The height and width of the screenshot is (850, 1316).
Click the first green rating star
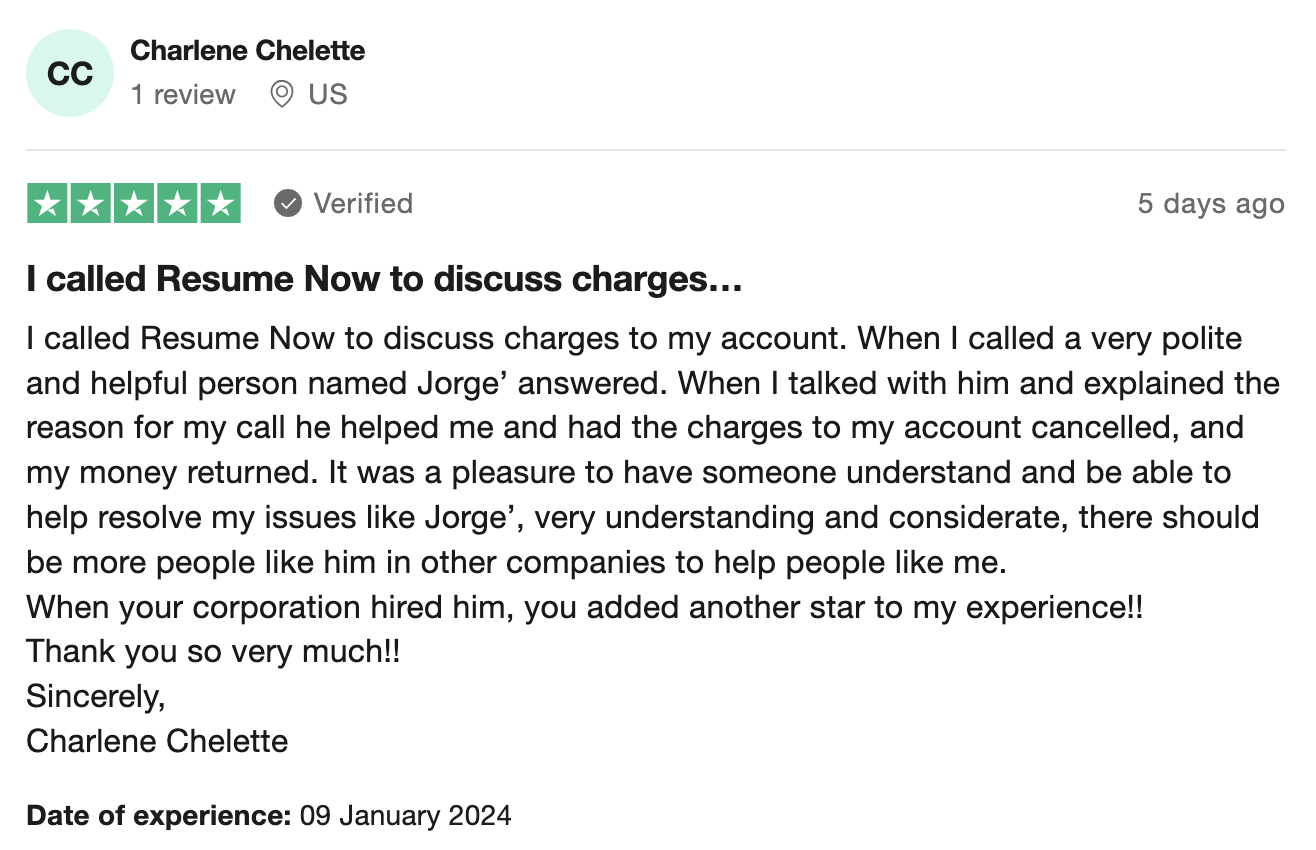tap(47, 204)
